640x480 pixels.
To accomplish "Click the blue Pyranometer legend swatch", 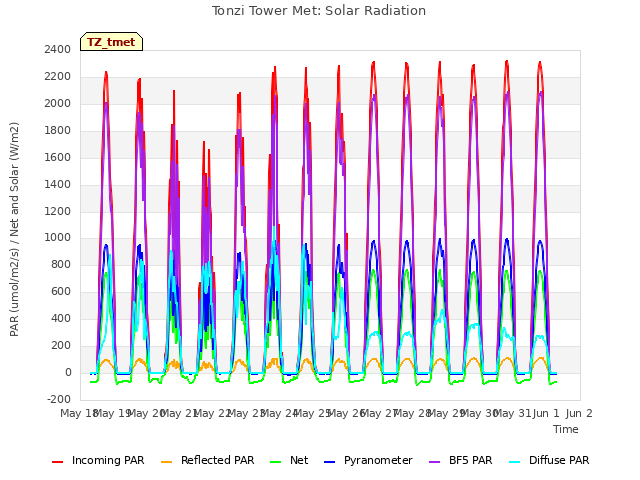I will pos(329,462).
